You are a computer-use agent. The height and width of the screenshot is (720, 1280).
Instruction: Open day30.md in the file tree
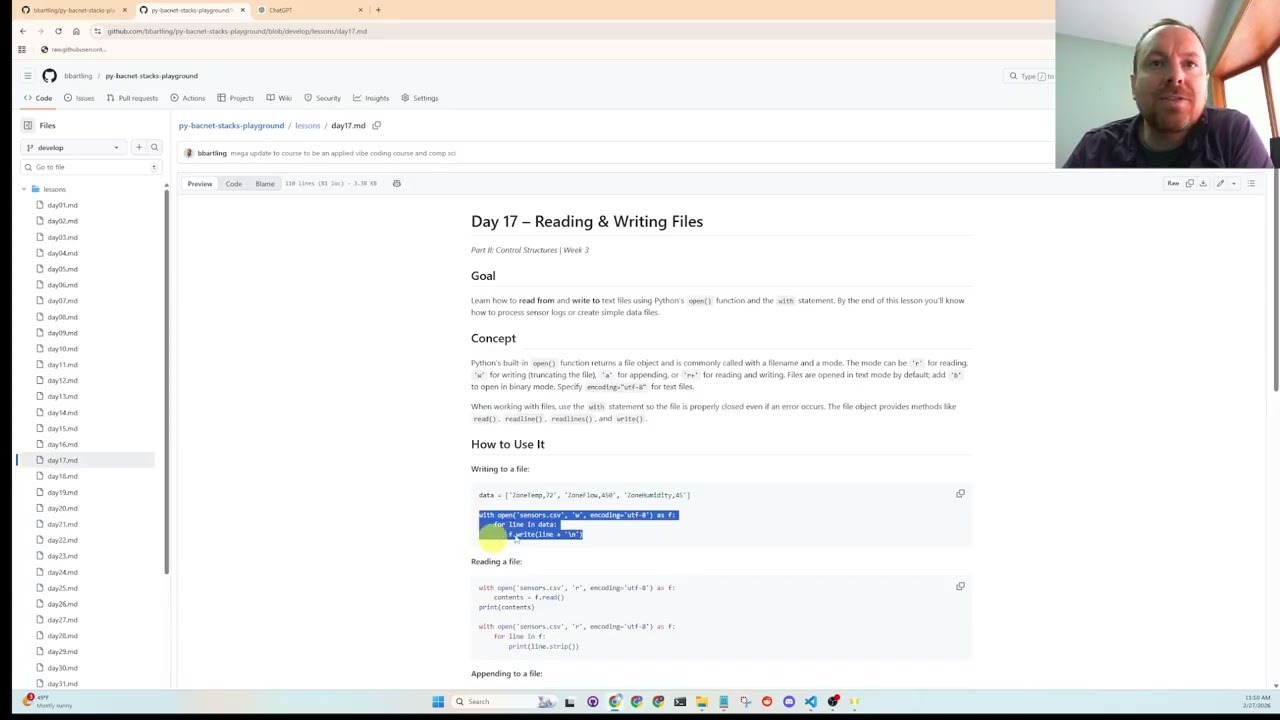click(62, 668)
